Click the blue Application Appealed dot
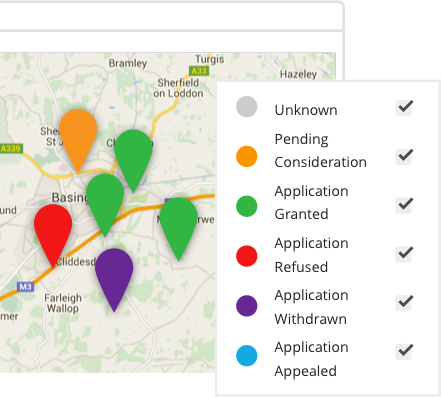 click(247, 356)
